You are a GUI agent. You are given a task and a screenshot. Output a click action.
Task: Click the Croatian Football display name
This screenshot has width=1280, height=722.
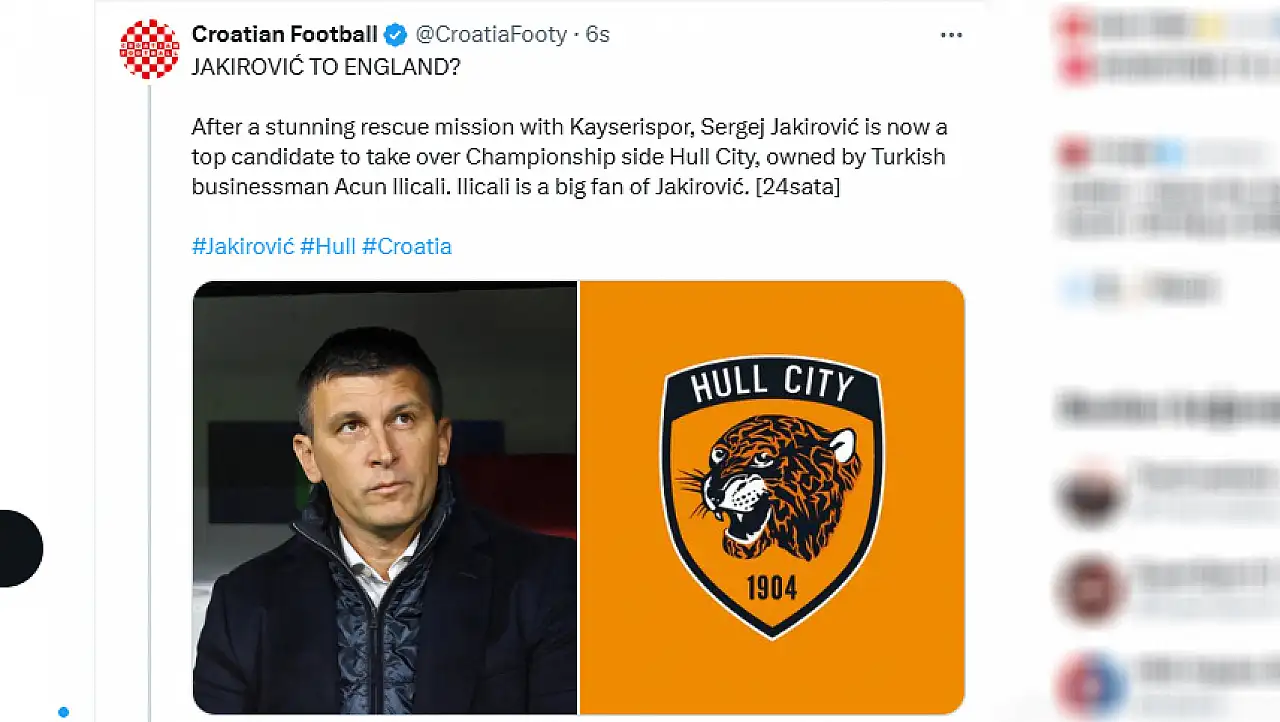pyautogui.click(x=284, y=34)
